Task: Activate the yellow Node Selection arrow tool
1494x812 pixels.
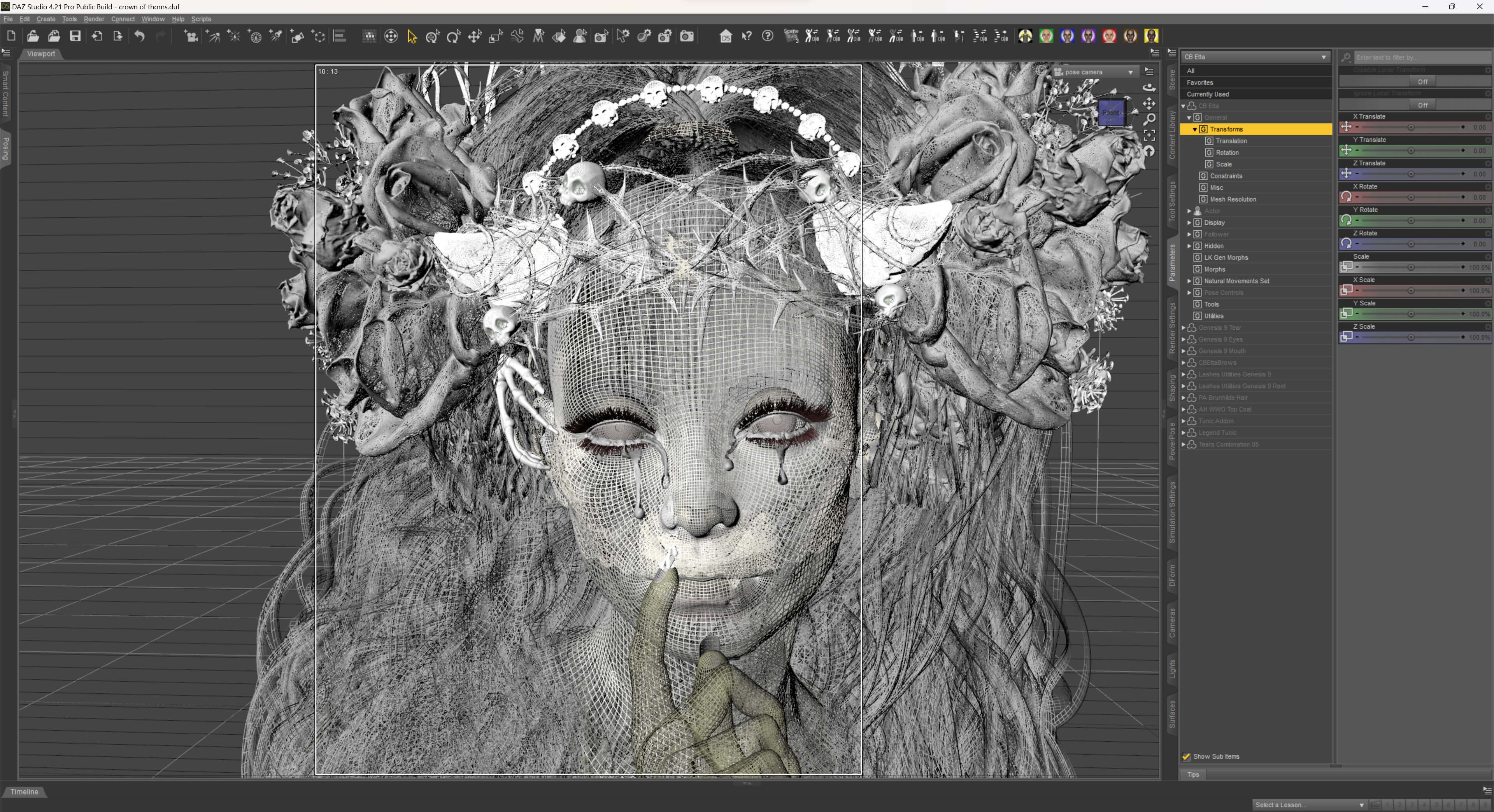Action: (412, 37)
